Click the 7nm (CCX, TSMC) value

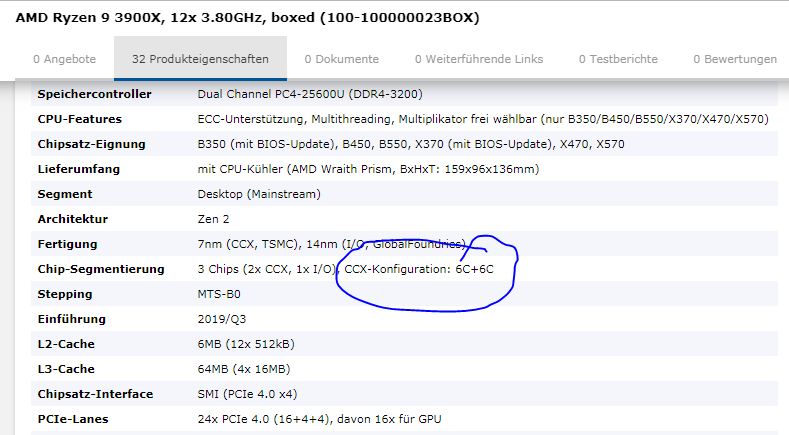pyautogui.click(x=332, y=244)
